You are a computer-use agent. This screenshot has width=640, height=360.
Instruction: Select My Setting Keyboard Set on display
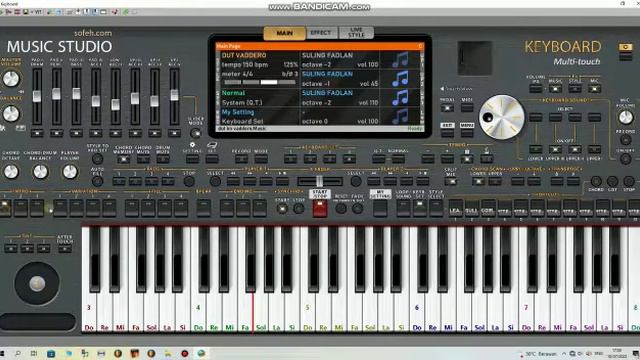pos(260,117)
